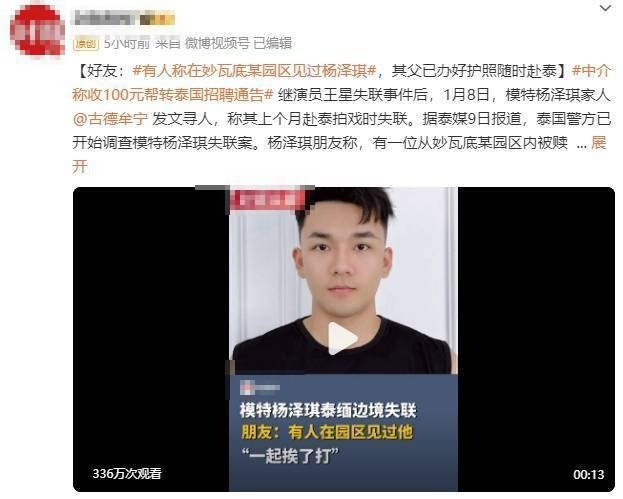Click the 原创 original badge
The image size is (623, 499).
(x=85, y=44)
